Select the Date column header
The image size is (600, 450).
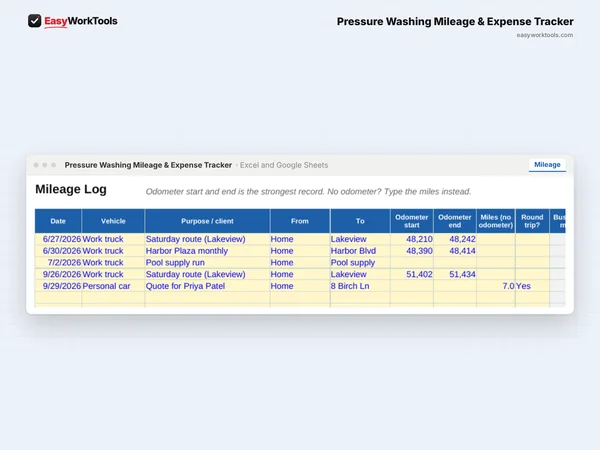click(x=58, y=221)
